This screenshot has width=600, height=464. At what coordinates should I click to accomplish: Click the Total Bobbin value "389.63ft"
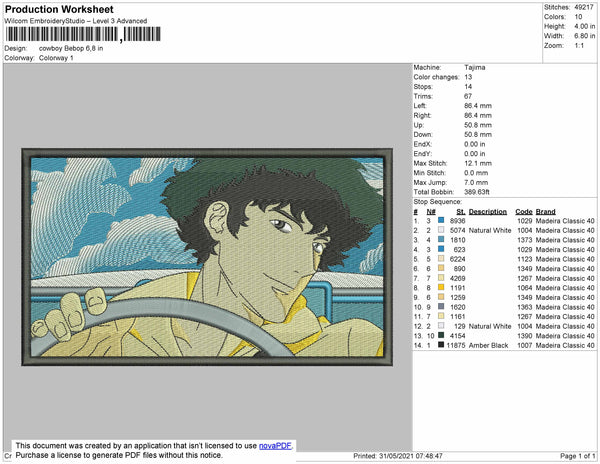pos(477,192)
